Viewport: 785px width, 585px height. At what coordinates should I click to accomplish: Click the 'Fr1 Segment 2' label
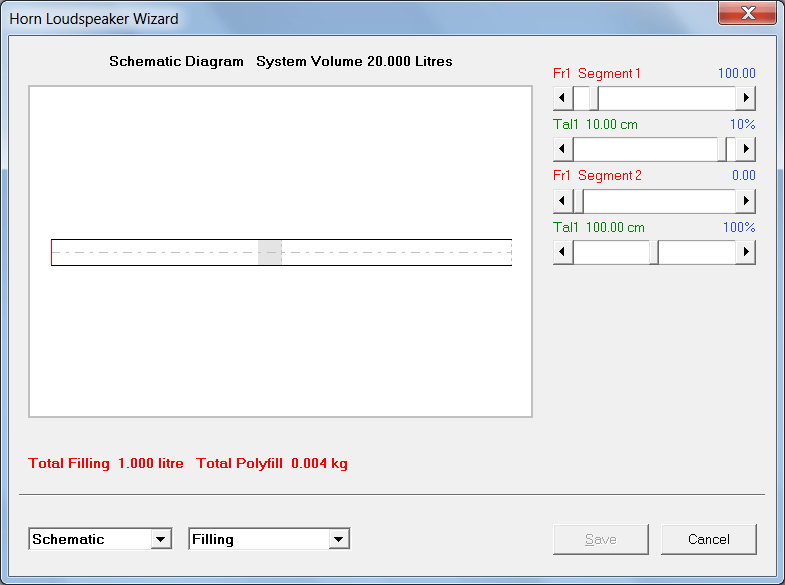[x=597, y=175]
